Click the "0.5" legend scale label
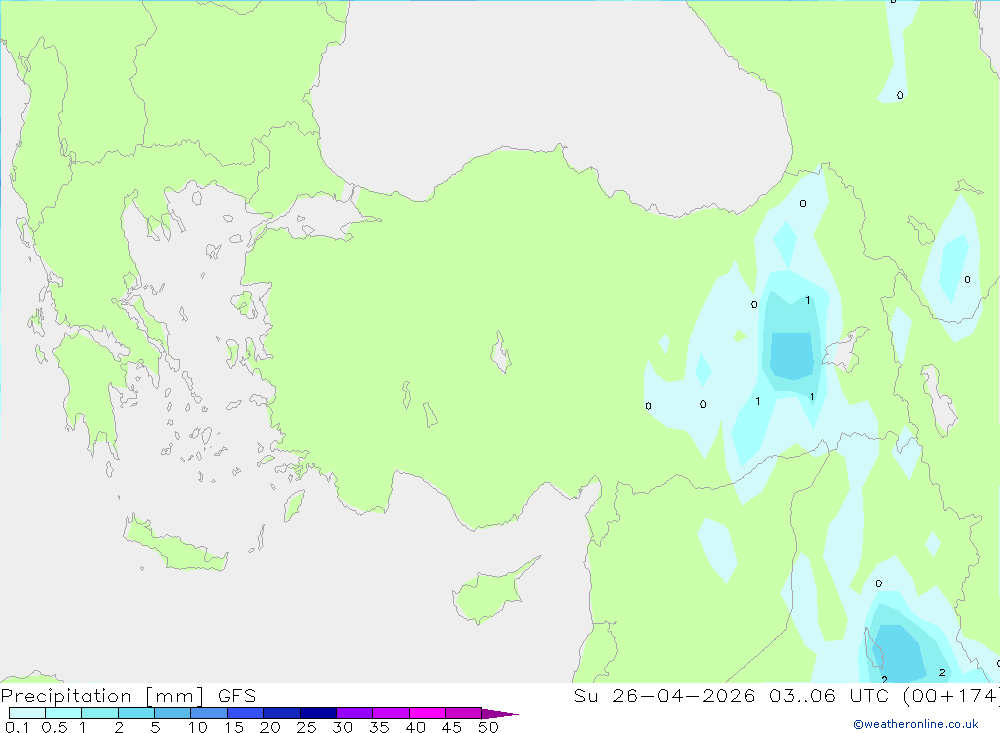The image size is (1000, 733). click(54, 727)
